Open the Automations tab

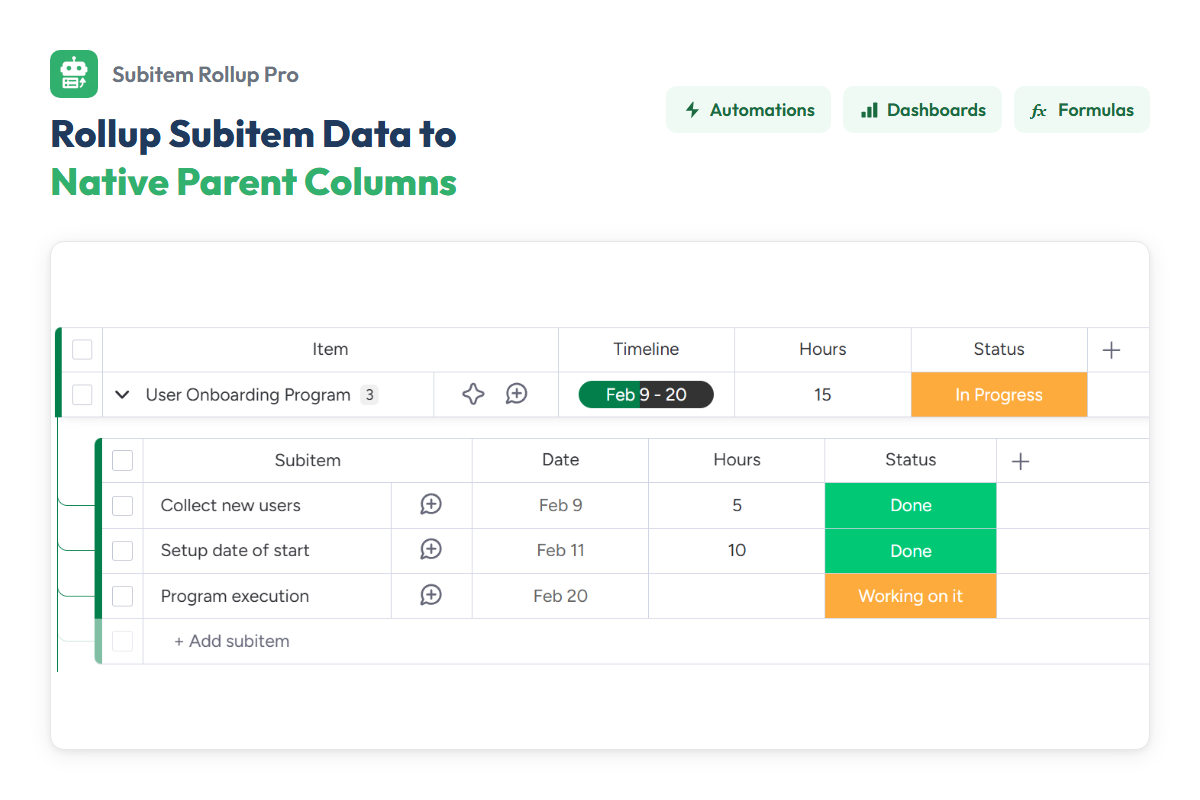(x=748, y=110)
